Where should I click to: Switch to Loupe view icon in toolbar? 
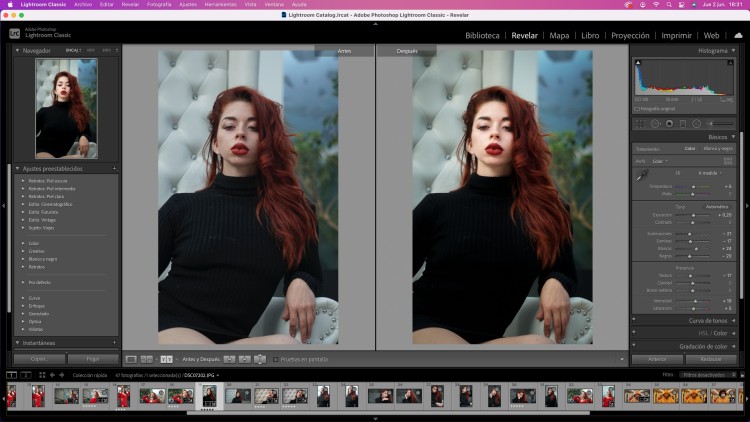131,359
